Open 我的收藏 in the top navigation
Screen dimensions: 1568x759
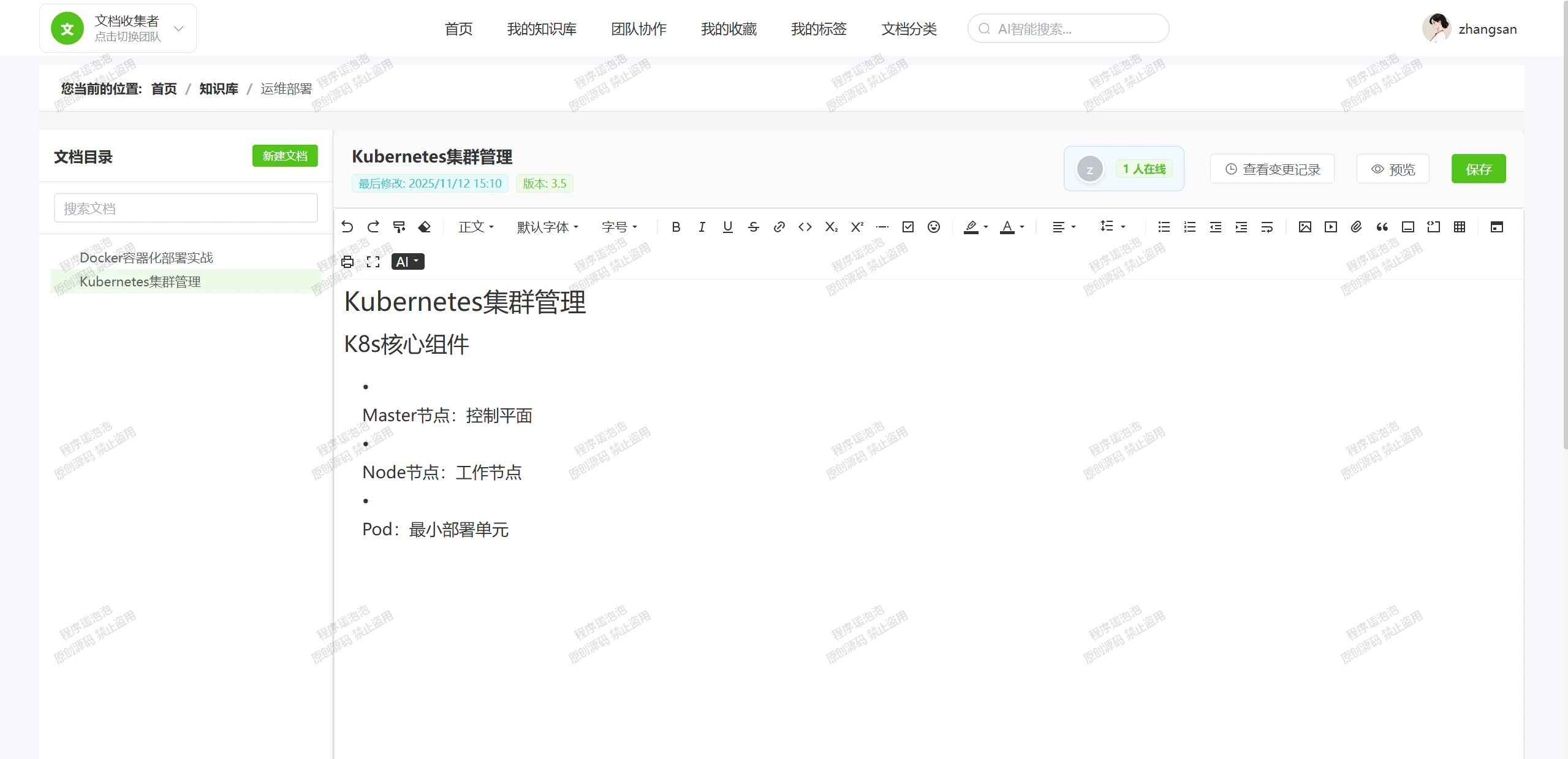coord(729,29)
